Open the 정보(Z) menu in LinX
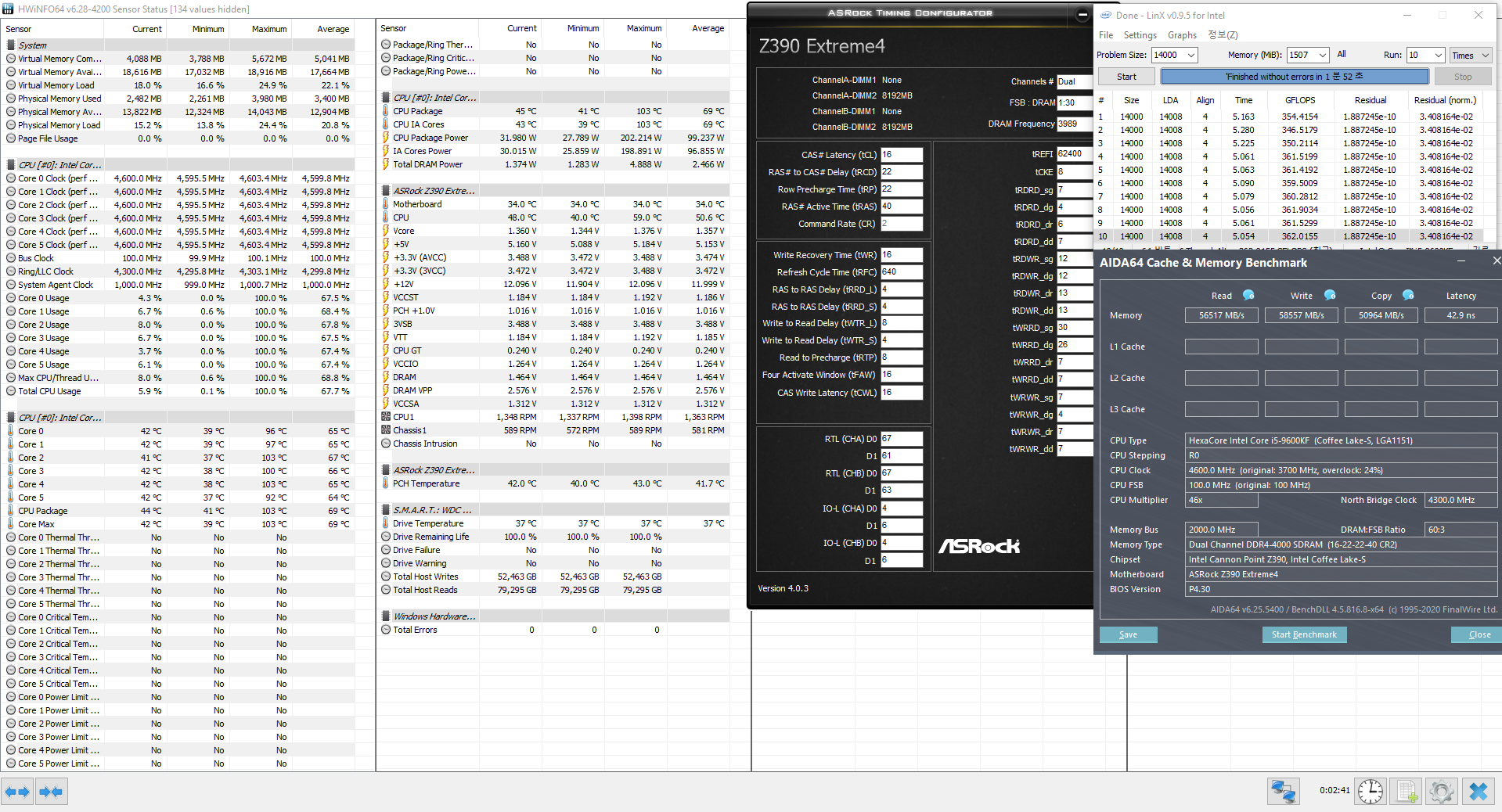Screen dimensions: 1502x812 (1223, 35)
